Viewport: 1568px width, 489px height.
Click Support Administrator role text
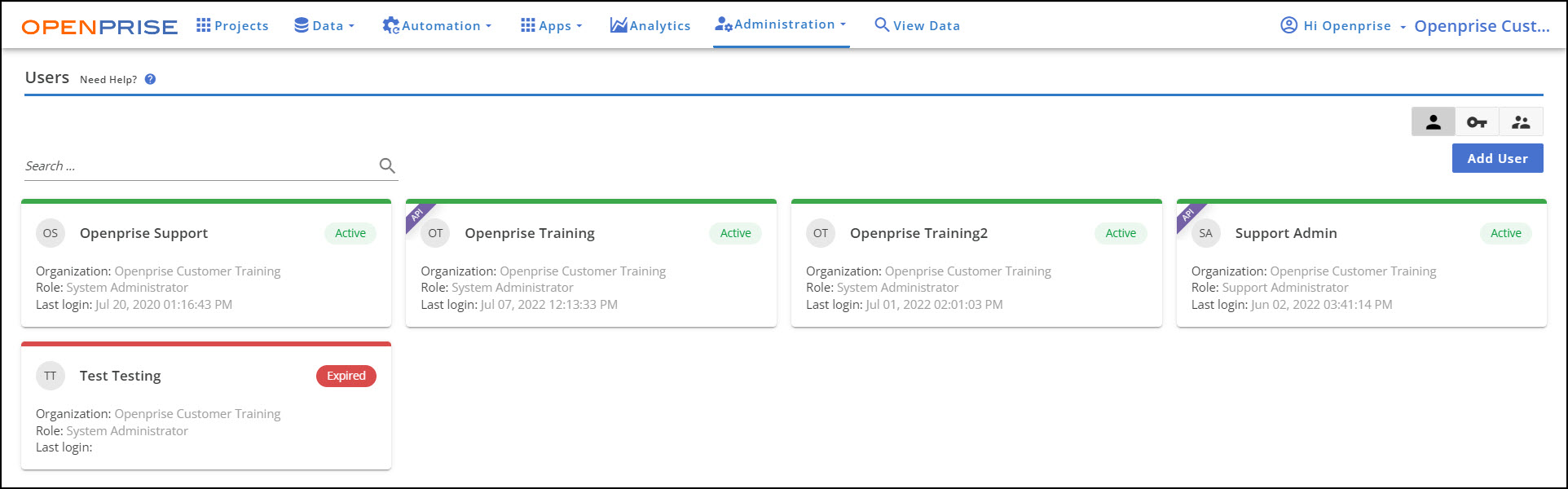[1285, 288]
